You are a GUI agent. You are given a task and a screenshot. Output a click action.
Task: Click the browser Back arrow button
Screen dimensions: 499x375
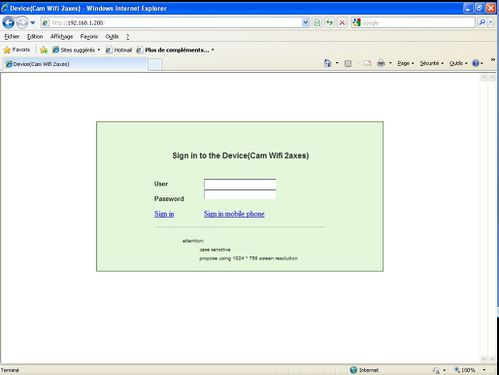coord(8,23)
